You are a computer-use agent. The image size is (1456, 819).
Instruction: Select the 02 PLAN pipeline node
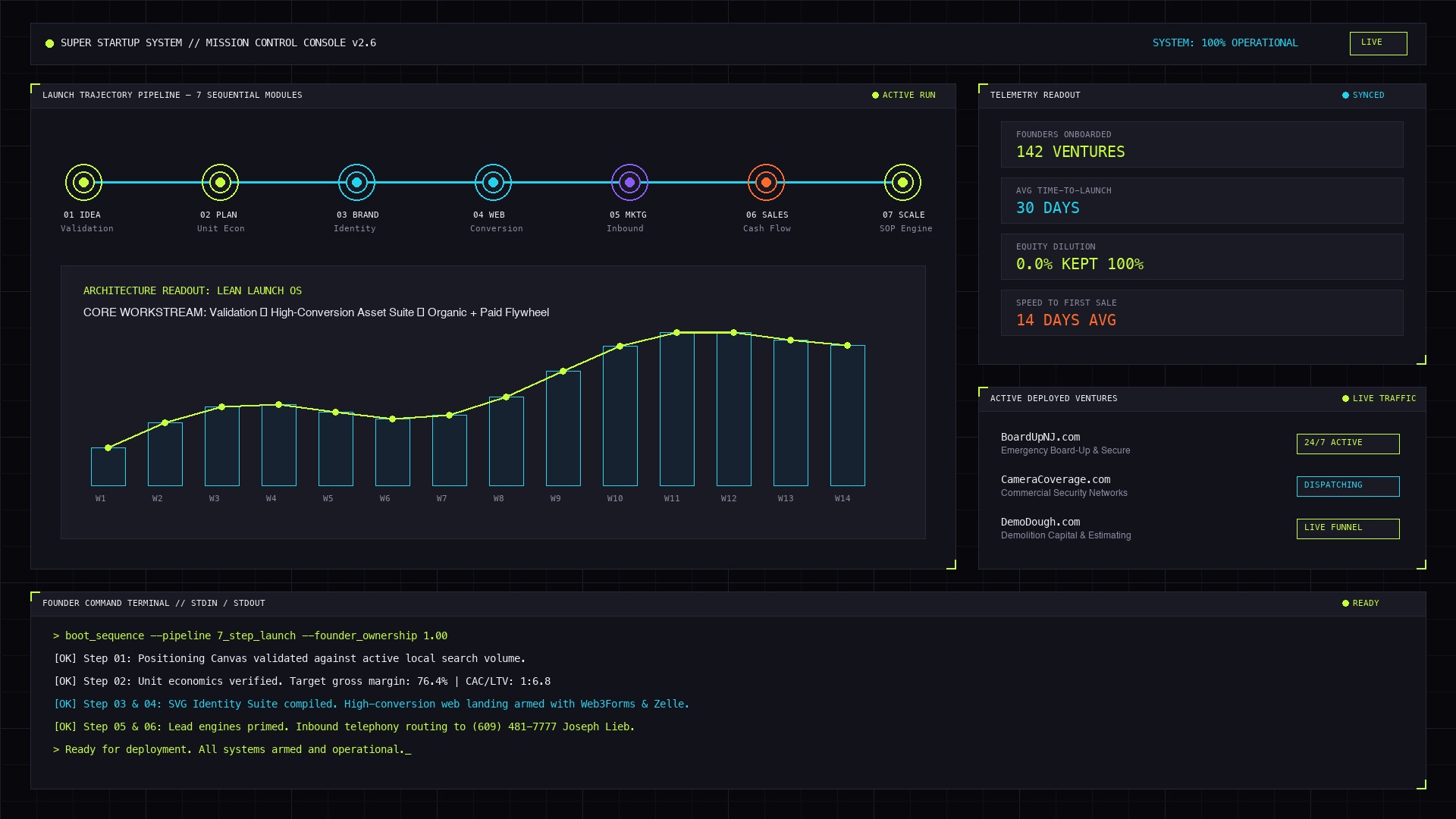pos(220,183)
